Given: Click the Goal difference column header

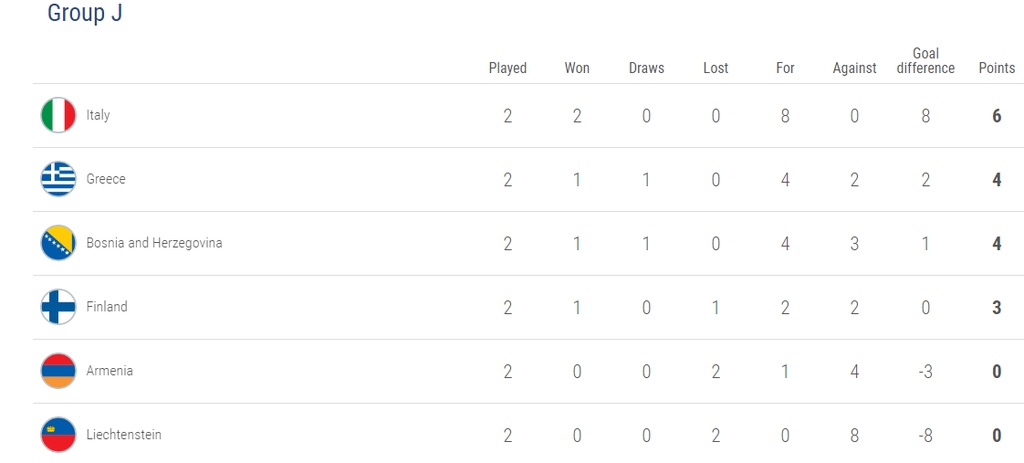Looking at the screenshot, I should point(926,61).
